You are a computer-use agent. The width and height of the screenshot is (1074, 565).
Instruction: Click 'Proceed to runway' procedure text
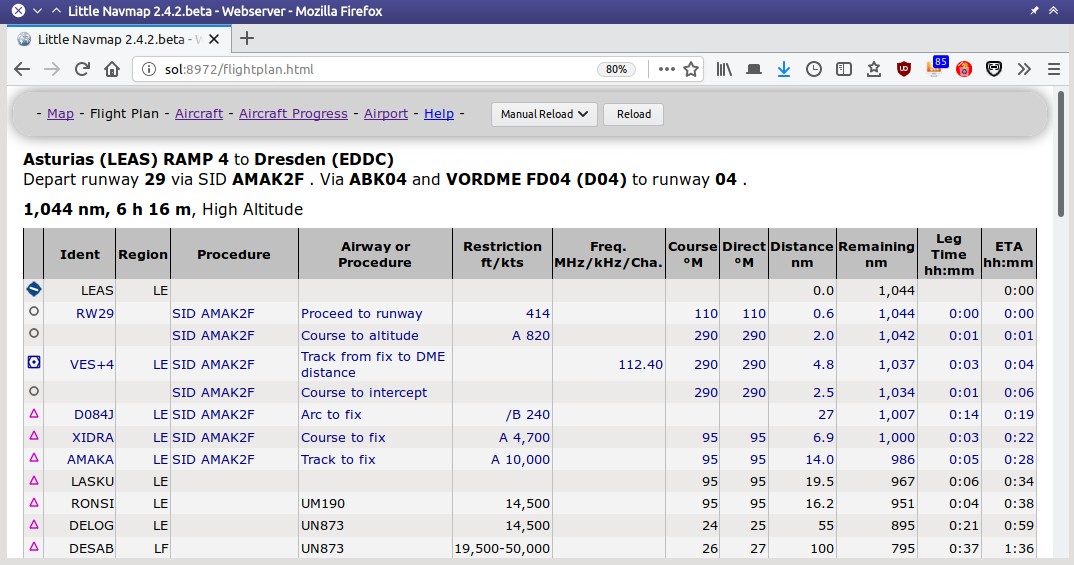362,314
